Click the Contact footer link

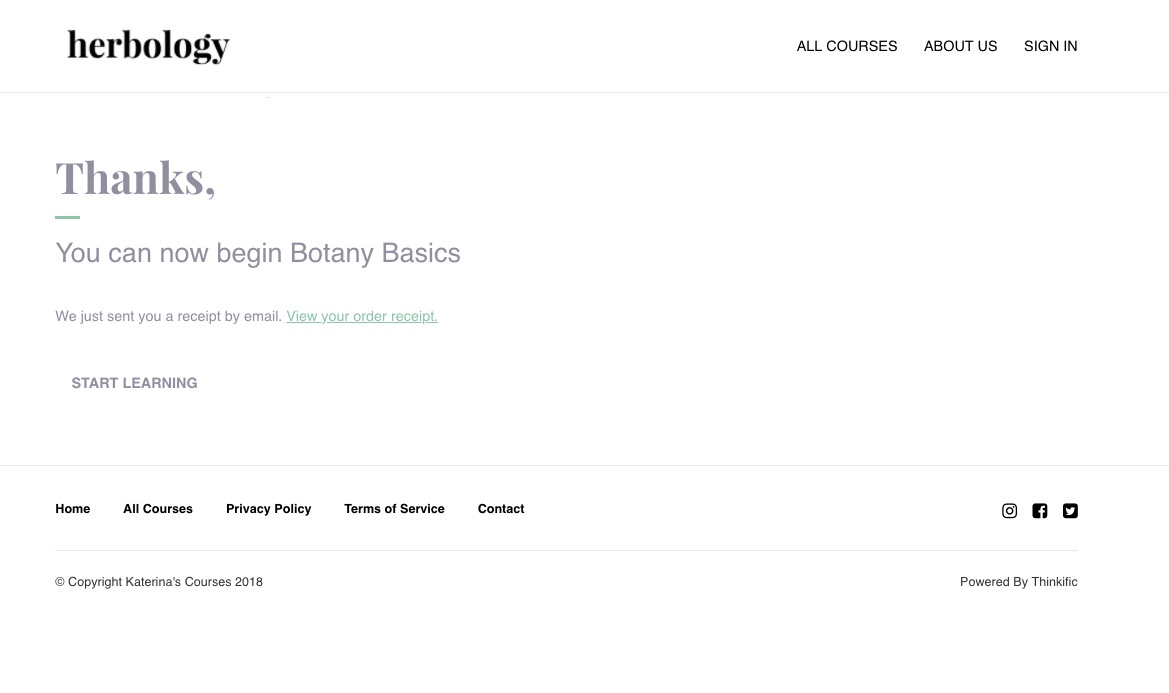tap(501, 509)
